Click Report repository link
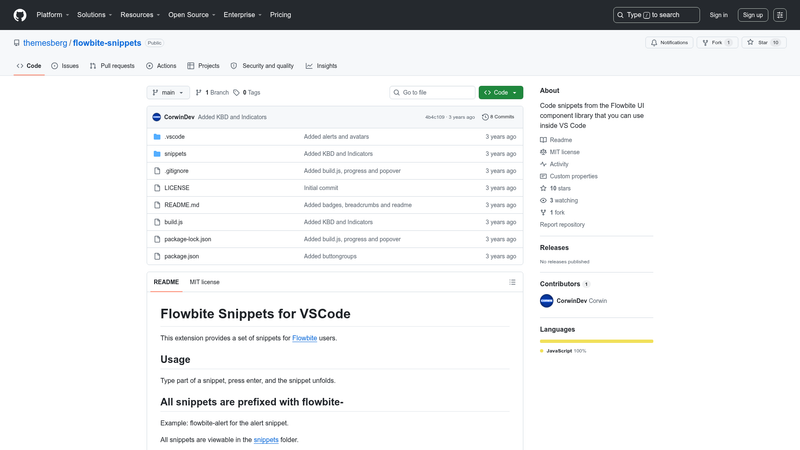 (x=562, y=224)
